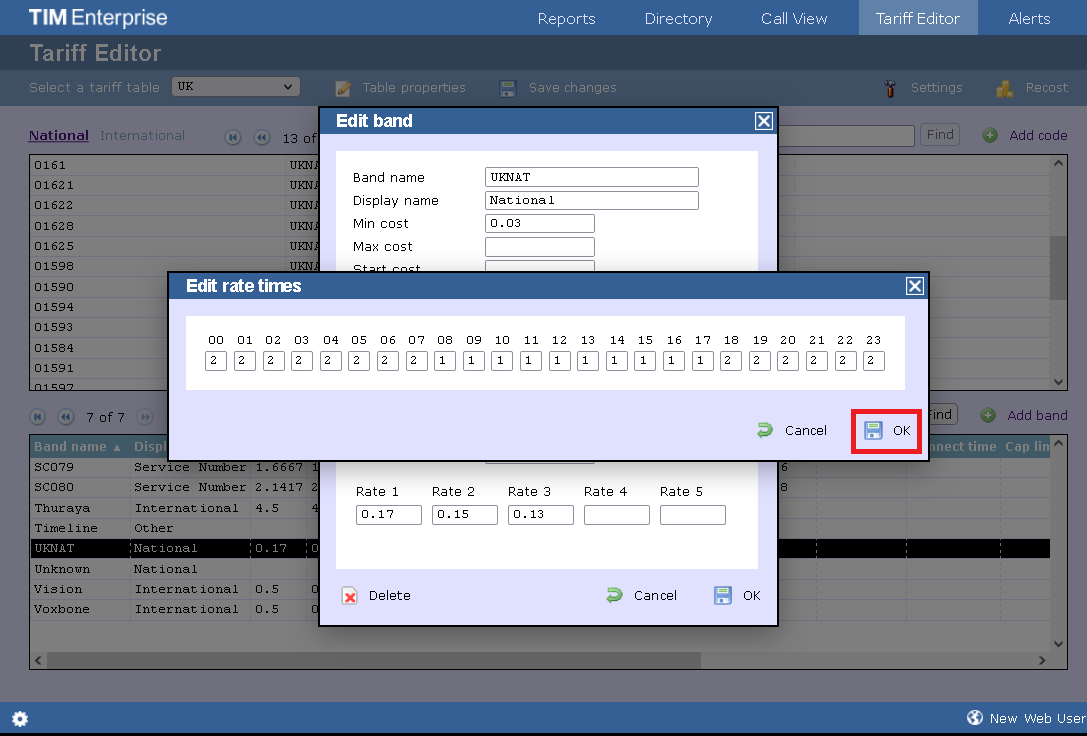Open the tariff table dropdown showing UK
The width and height of the screenshot is (1087, 736).
click(236, 87)
